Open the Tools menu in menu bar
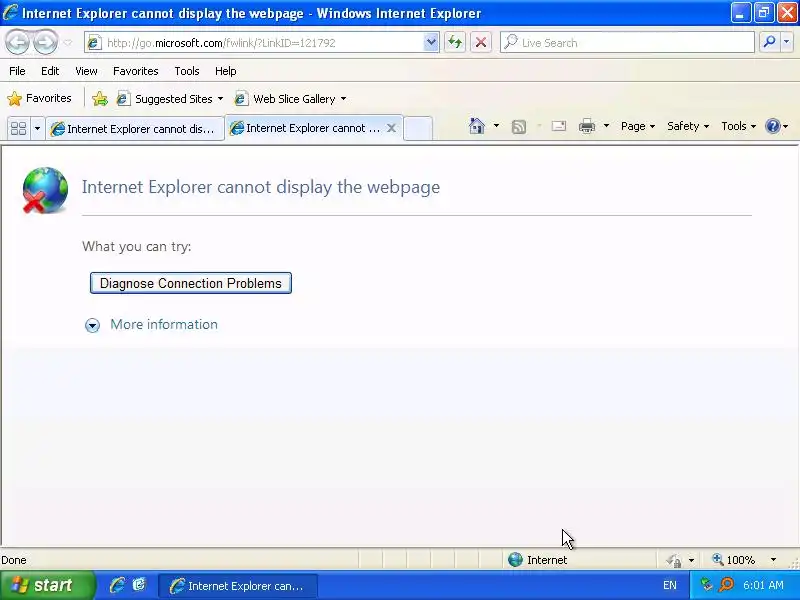The image size is (800, 600). pos(187,71)
